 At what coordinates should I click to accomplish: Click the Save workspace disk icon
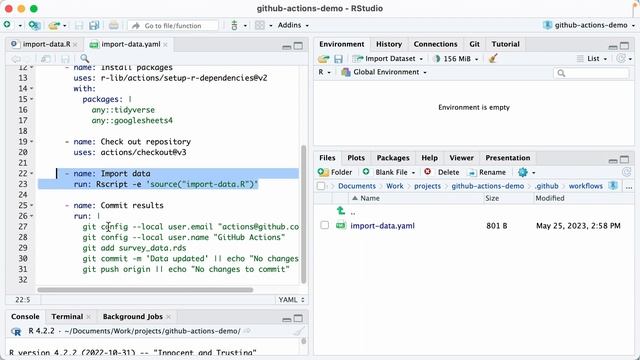(x=338, y=59)
